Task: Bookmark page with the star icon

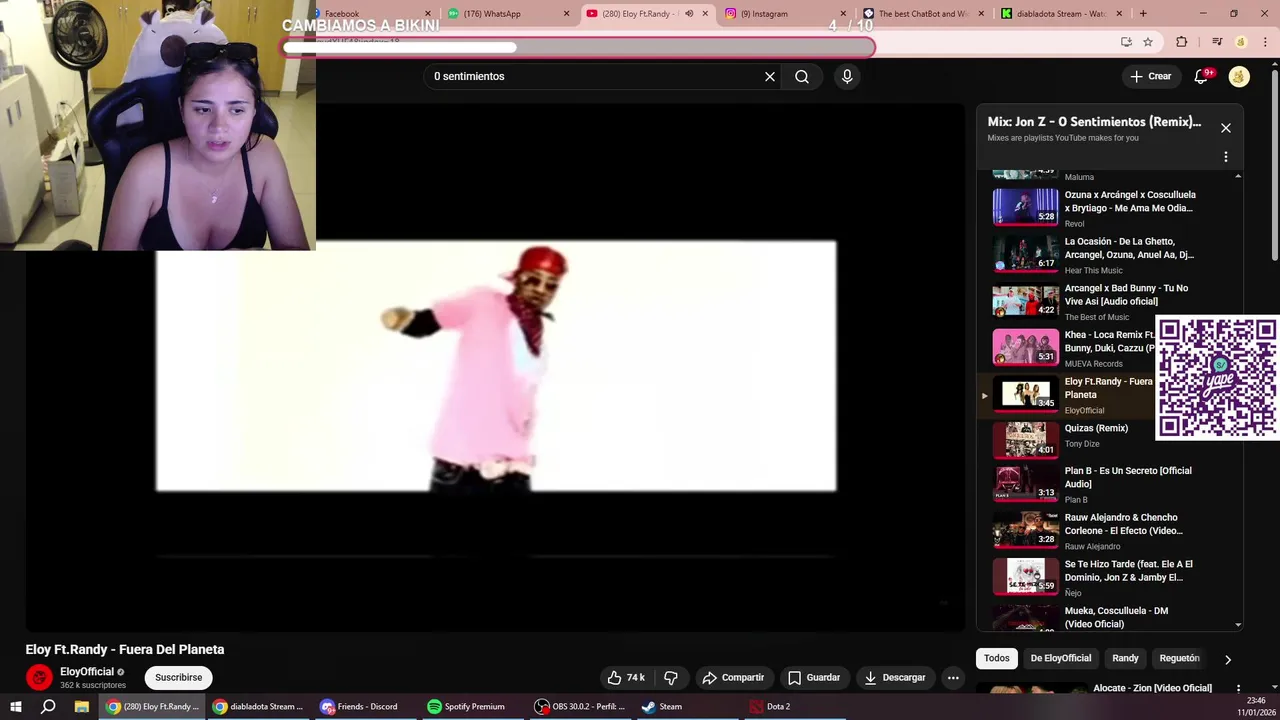Action: click(1148, 42)
